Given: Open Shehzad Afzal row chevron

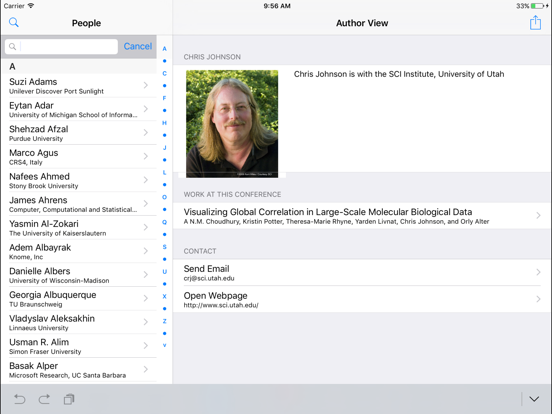Looking at the screenshot, I should click(x=146, y=132).
